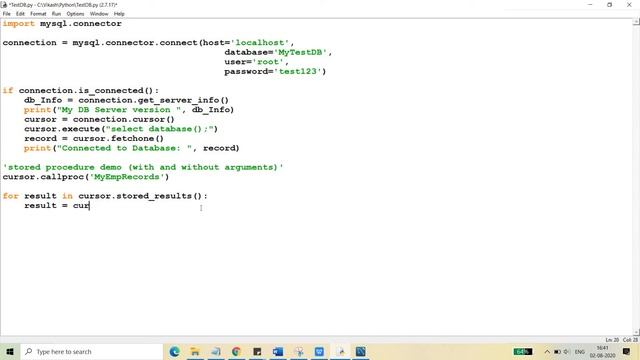
Task: Click connection.get_server_info() call
Action: coord(153,100)
